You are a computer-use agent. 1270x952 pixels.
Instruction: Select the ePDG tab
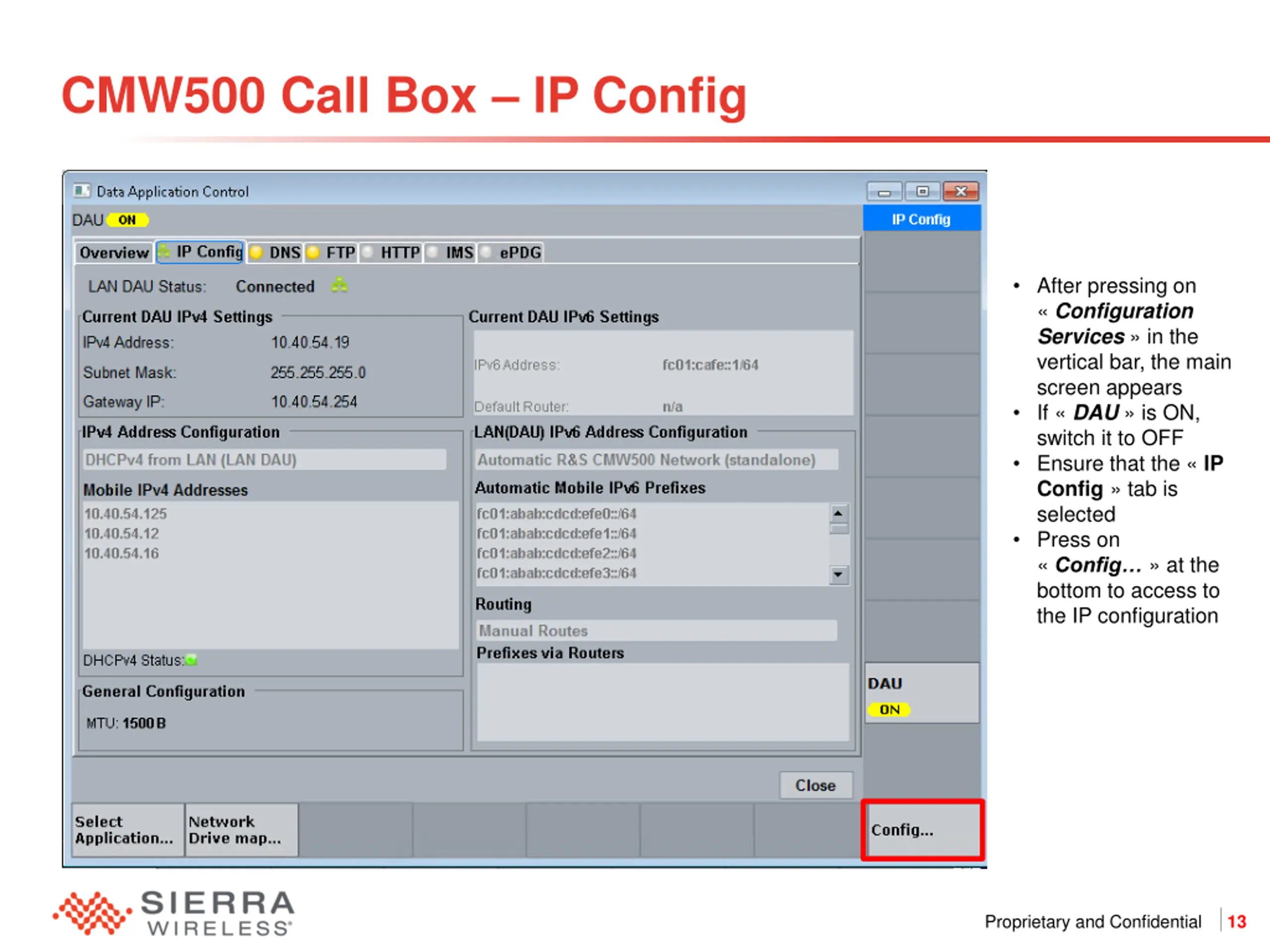click(511, 252)
